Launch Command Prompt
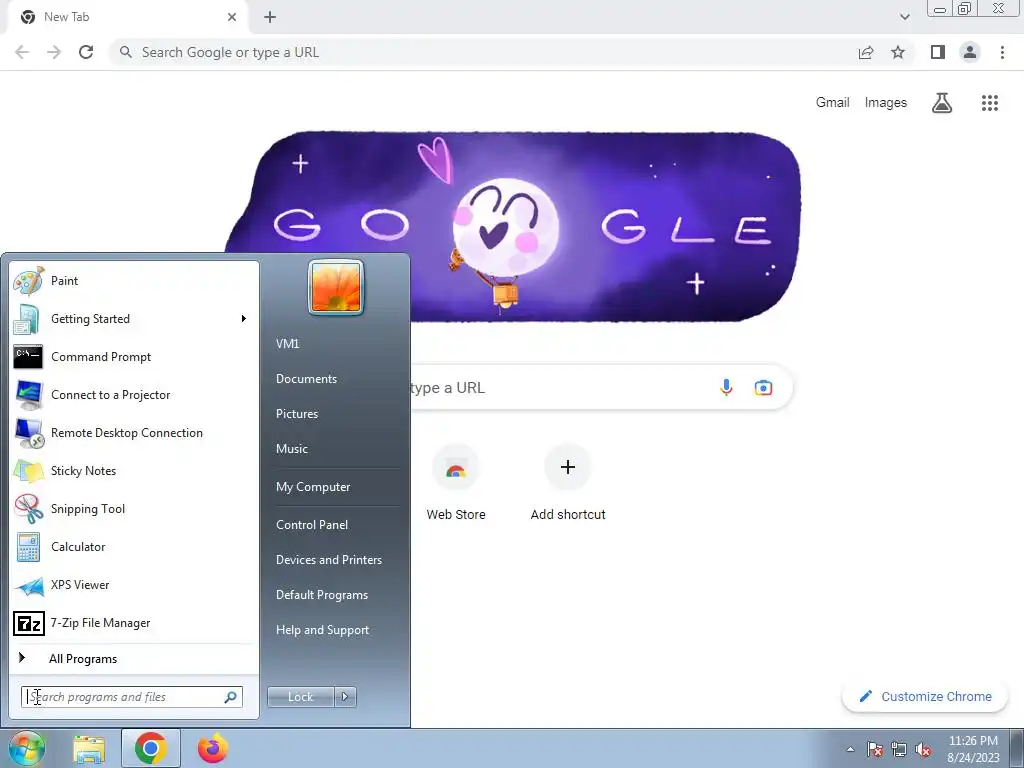The width and height of the screenshot is (1024, 768). pyautogui.click(x=134, y=357)
